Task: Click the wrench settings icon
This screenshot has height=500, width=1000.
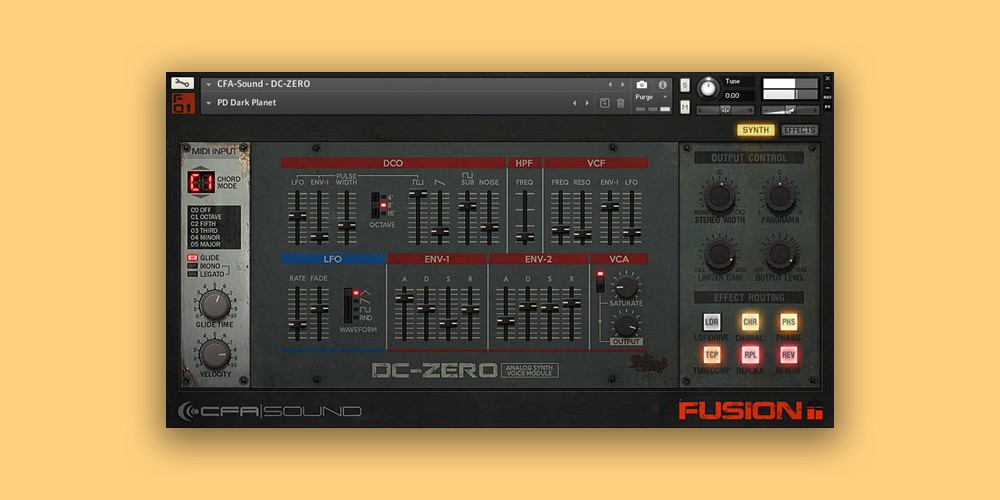Action: (182, 83)
